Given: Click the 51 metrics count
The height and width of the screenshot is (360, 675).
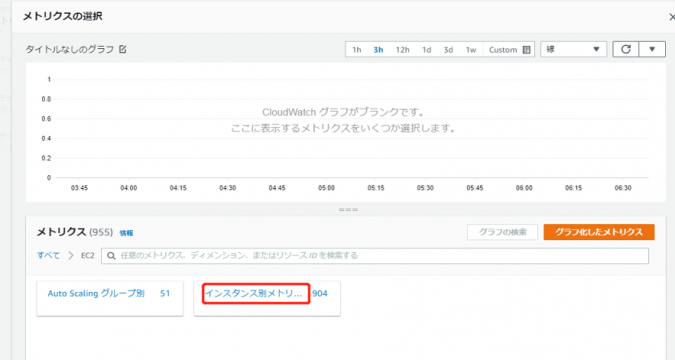Looking at the screenshot, I should pos(165,293).
